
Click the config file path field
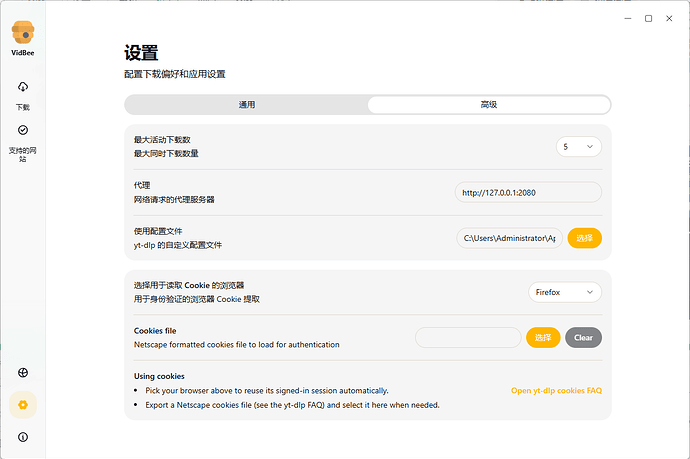pyautogui.click(x=510, y=238)
